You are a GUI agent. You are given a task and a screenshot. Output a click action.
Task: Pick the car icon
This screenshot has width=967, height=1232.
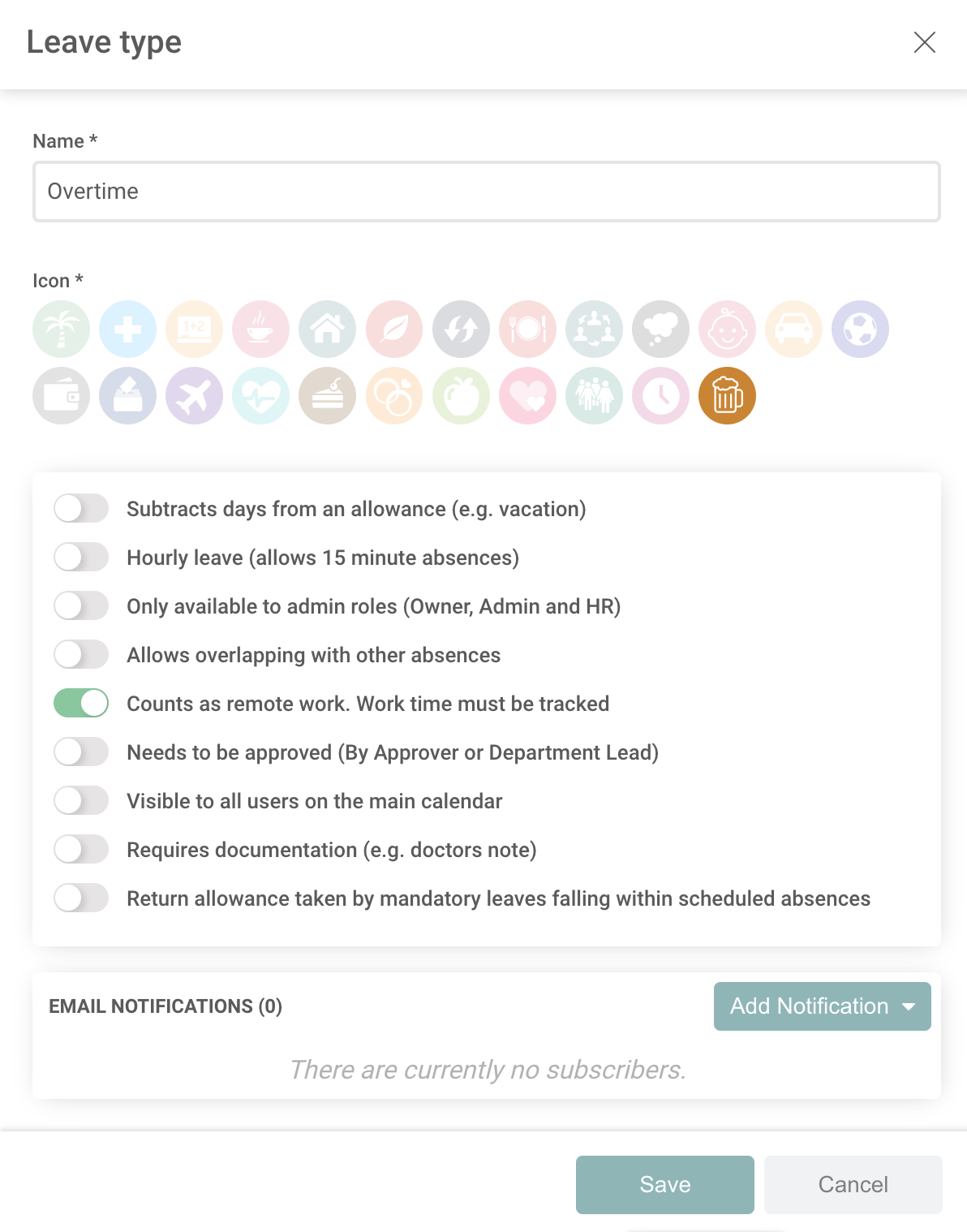[794, 330]
